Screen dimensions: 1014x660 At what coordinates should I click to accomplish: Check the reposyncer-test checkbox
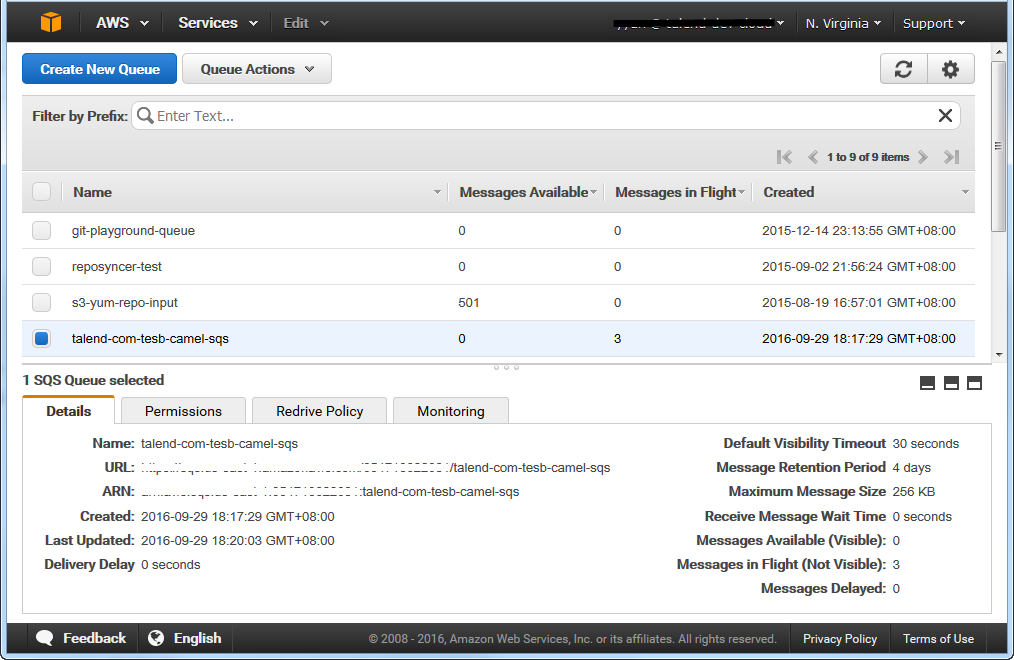(x=41, y=266)
